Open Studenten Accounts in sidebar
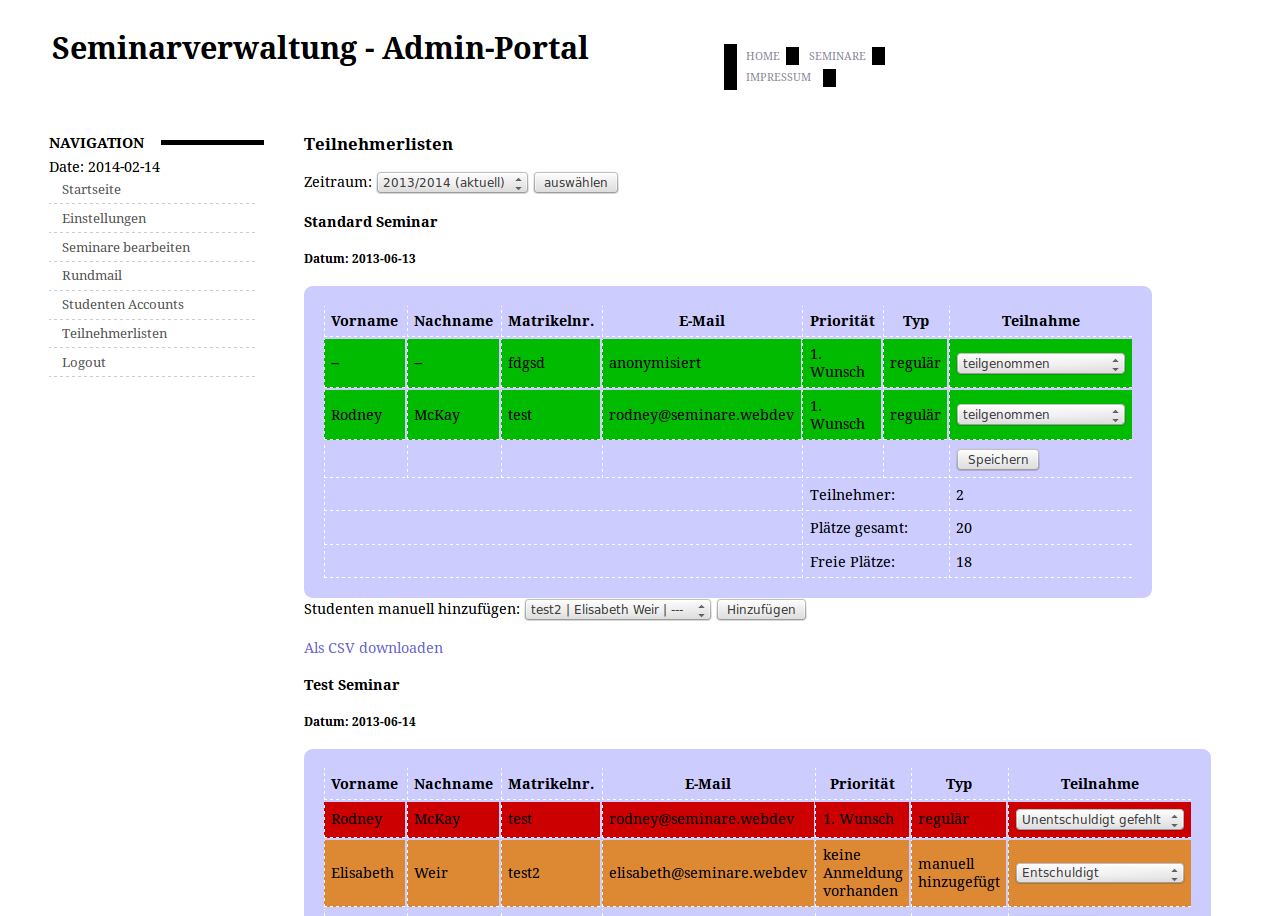 tap(123, 305)
